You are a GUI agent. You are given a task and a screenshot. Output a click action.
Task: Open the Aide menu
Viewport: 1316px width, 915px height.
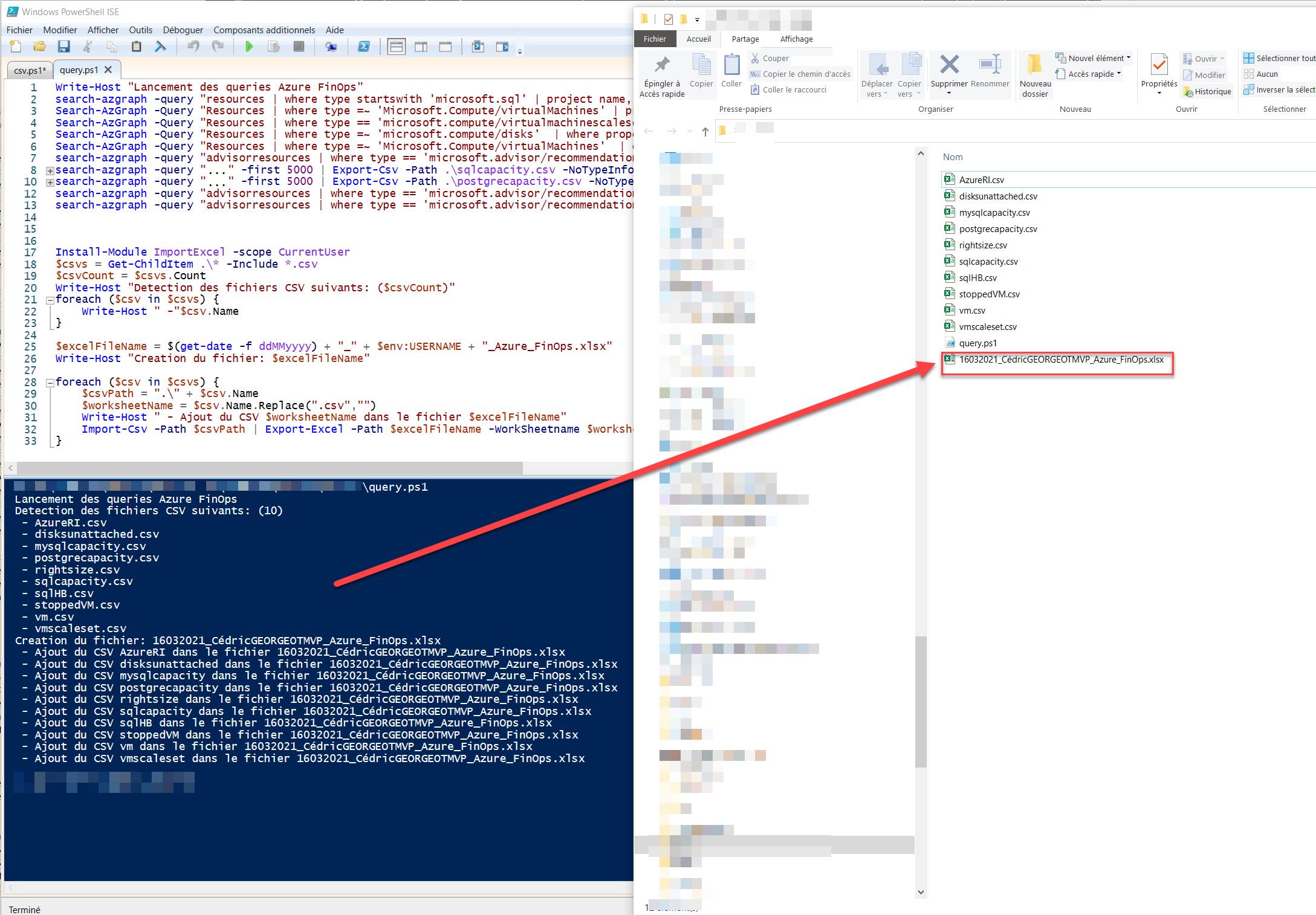pos(334,30)
